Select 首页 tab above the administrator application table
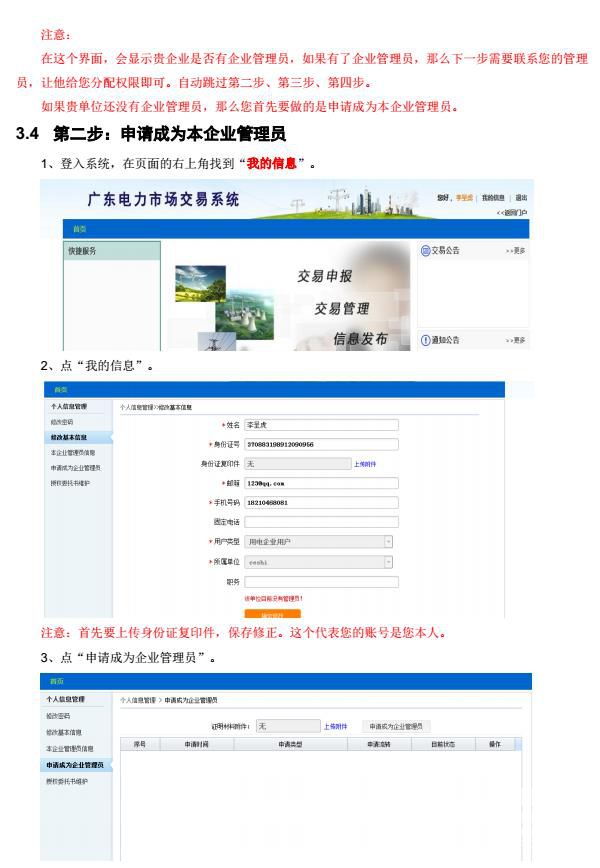The image size is (600, 868). click(x=56, y=681)
